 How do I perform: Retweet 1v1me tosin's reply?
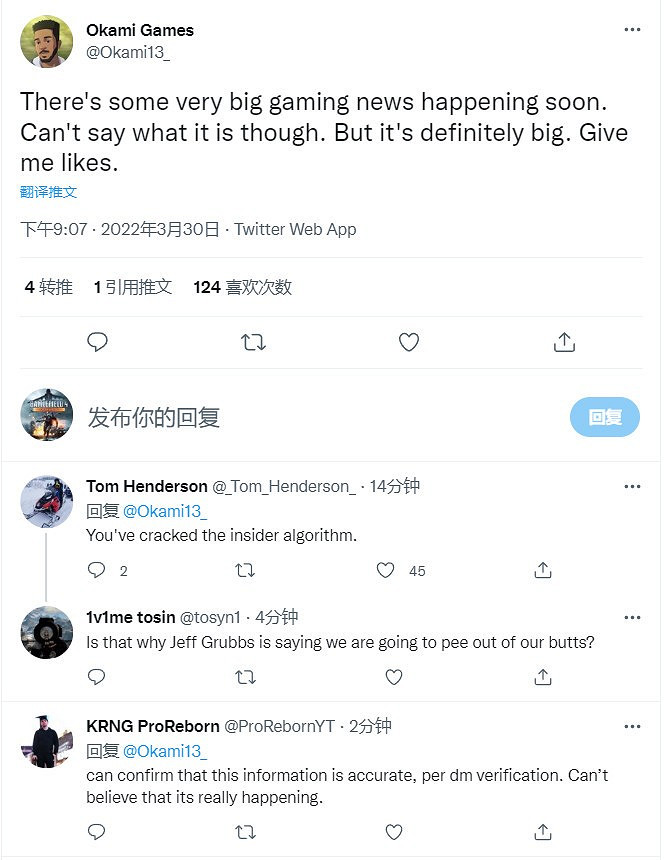pos(245,677)
